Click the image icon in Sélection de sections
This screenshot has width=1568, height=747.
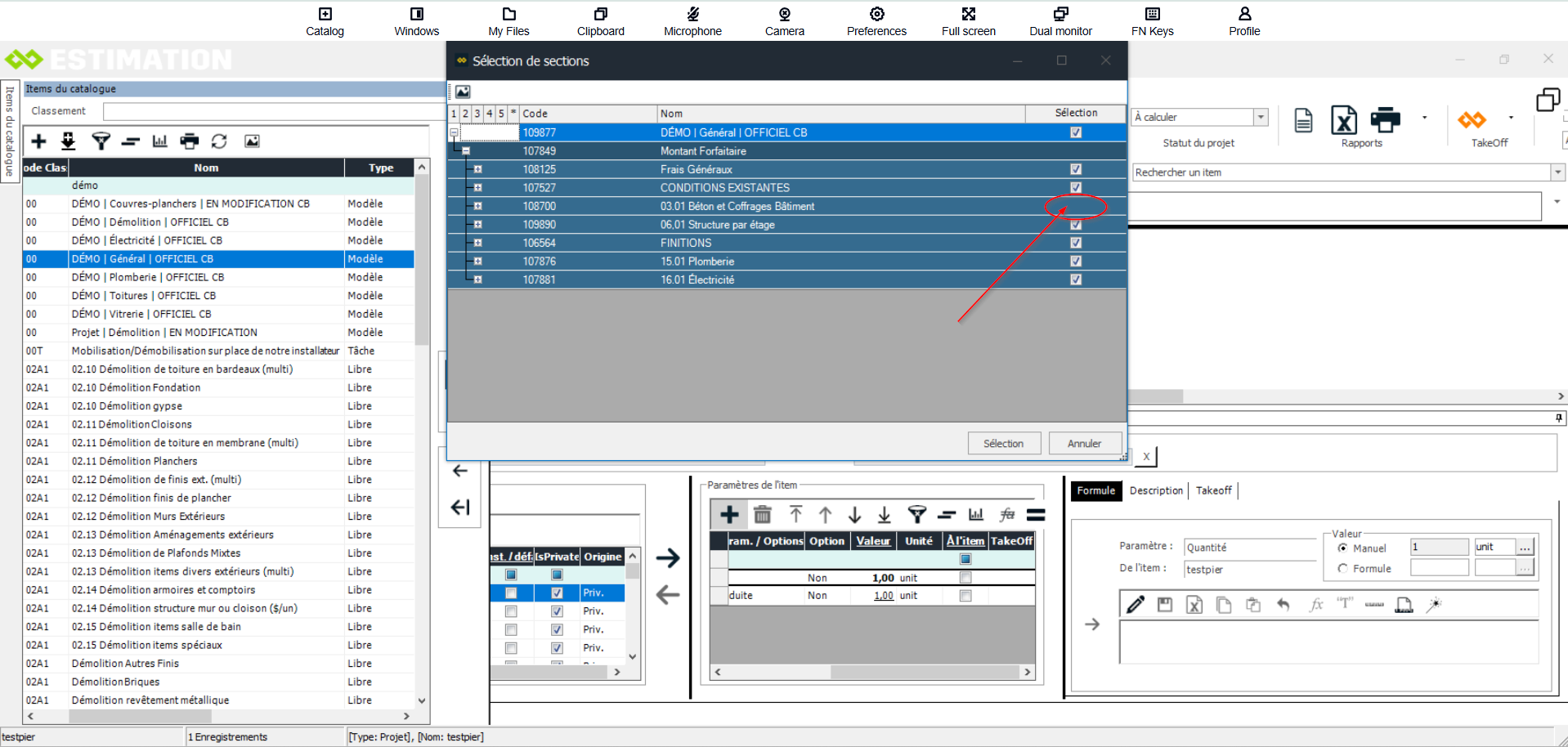[463, 92]
